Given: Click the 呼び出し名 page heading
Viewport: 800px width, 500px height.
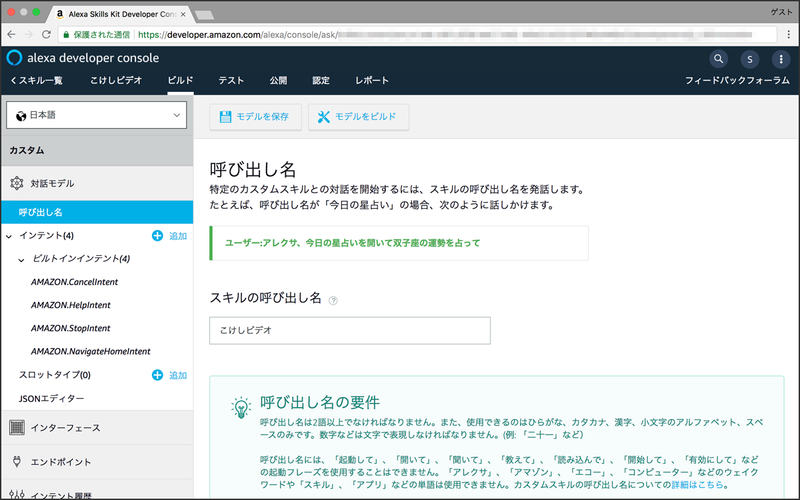Looking at the screenshot, I should (253, 169).
